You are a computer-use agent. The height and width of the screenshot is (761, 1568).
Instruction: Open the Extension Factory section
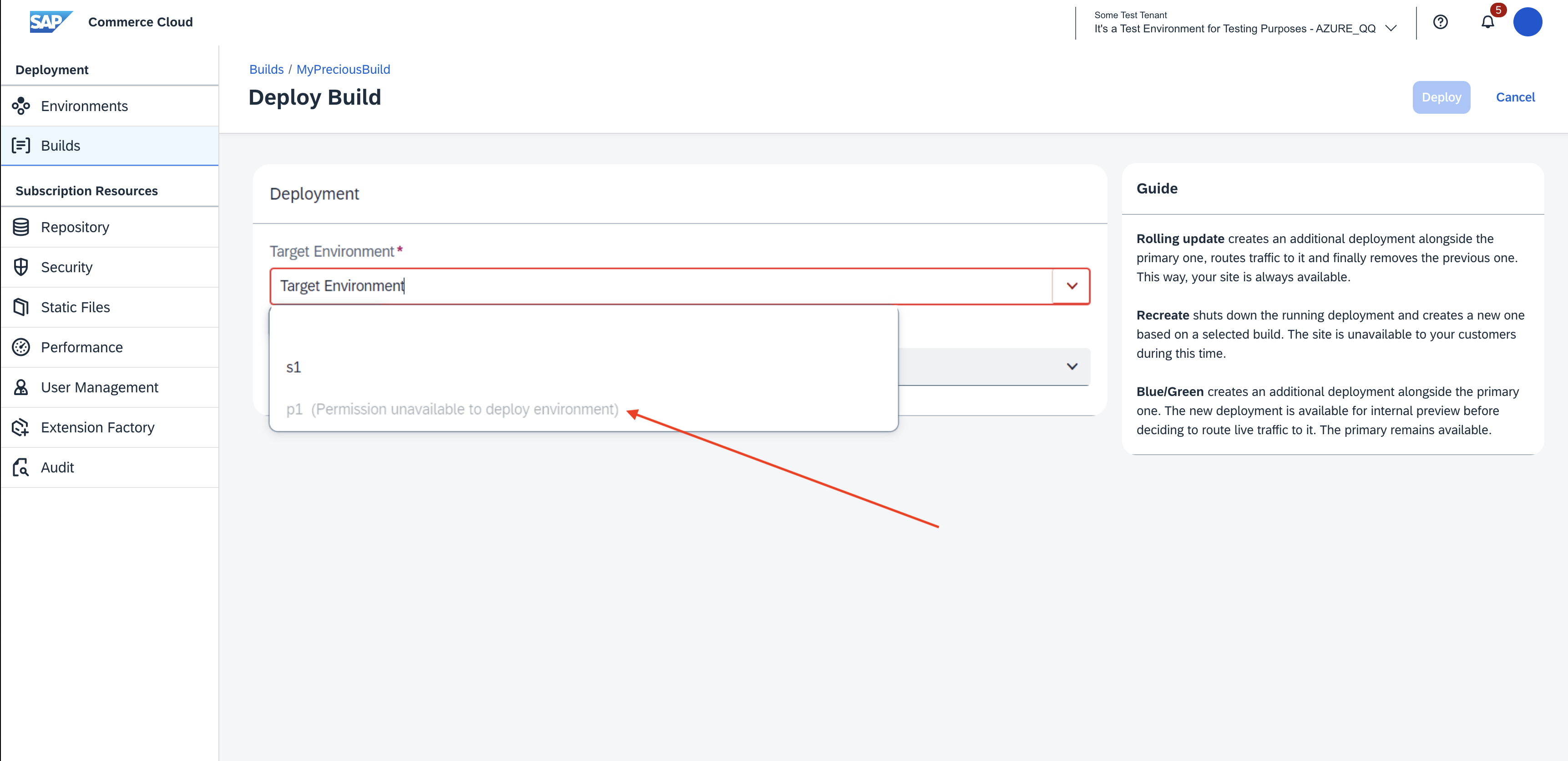97,428
